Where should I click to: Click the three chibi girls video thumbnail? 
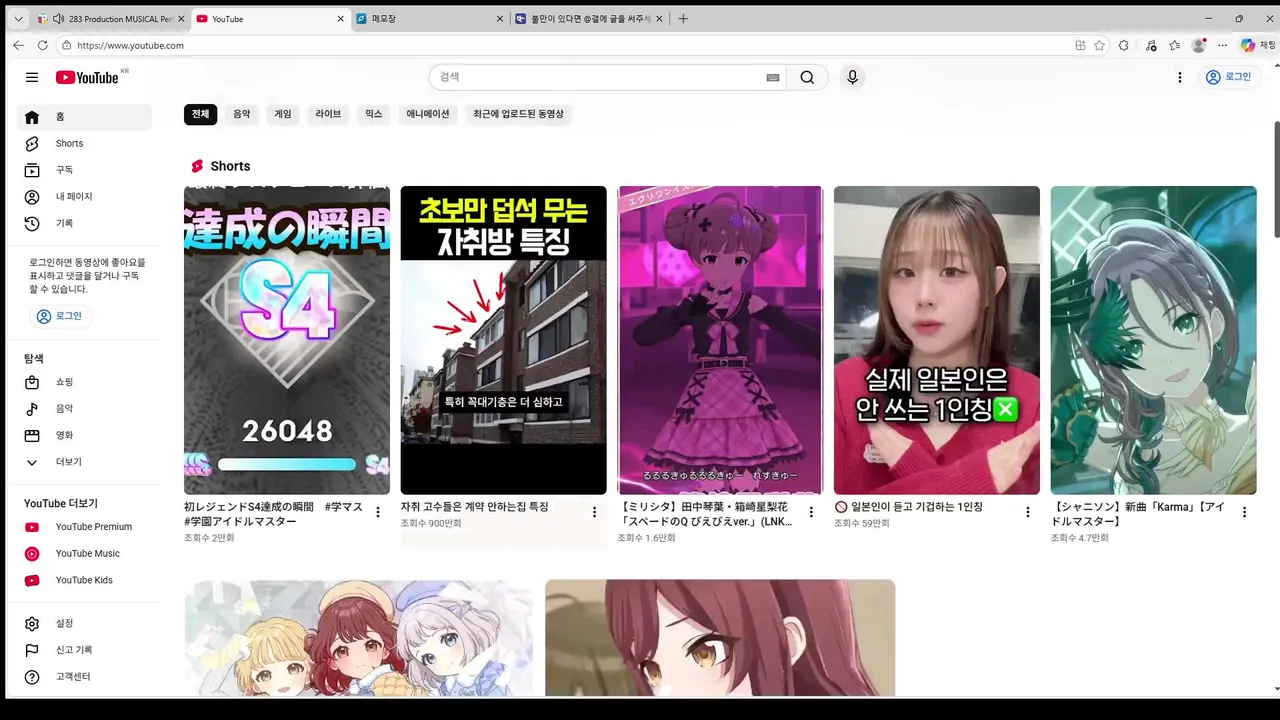[359, 638]
